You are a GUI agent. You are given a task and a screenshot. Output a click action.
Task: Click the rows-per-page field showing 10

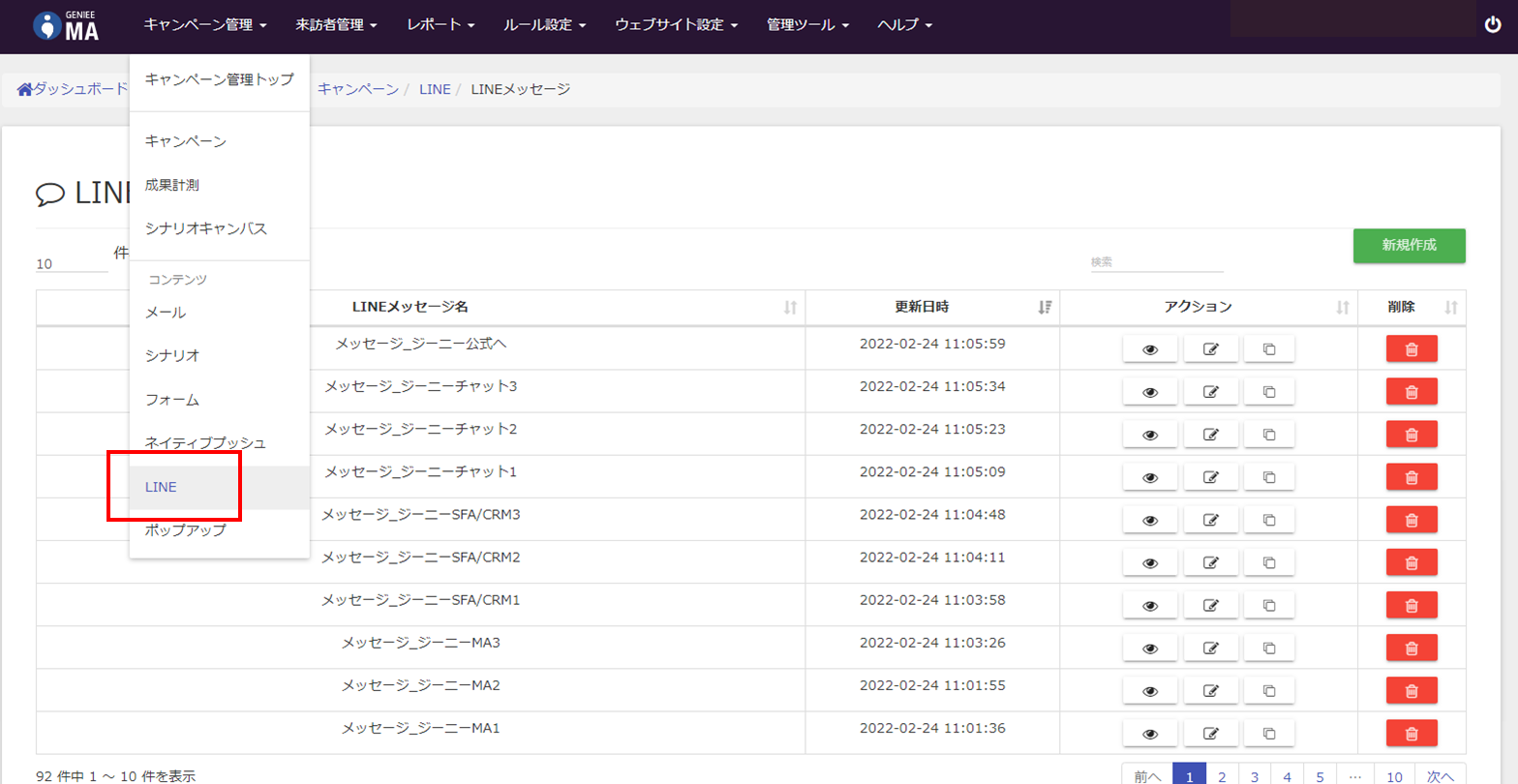72,263
